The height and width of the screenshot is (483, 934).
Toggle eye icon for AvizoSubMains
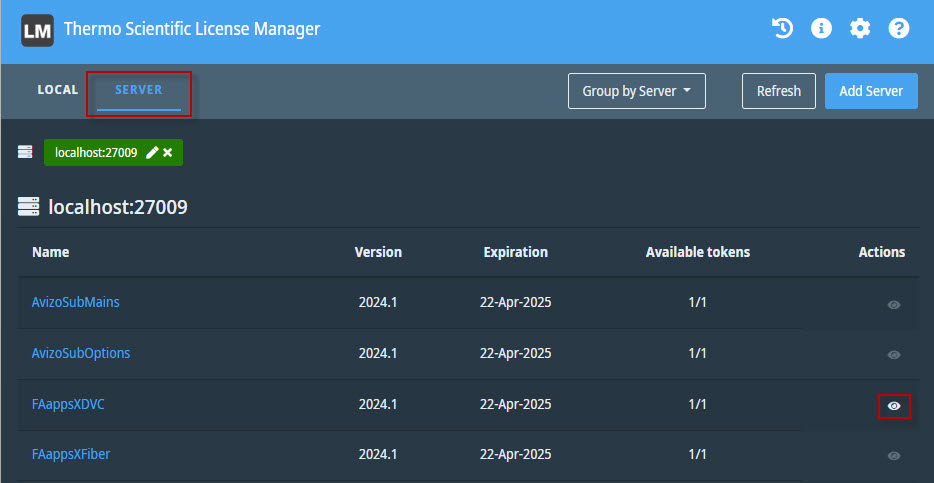[x=894, y=305]
